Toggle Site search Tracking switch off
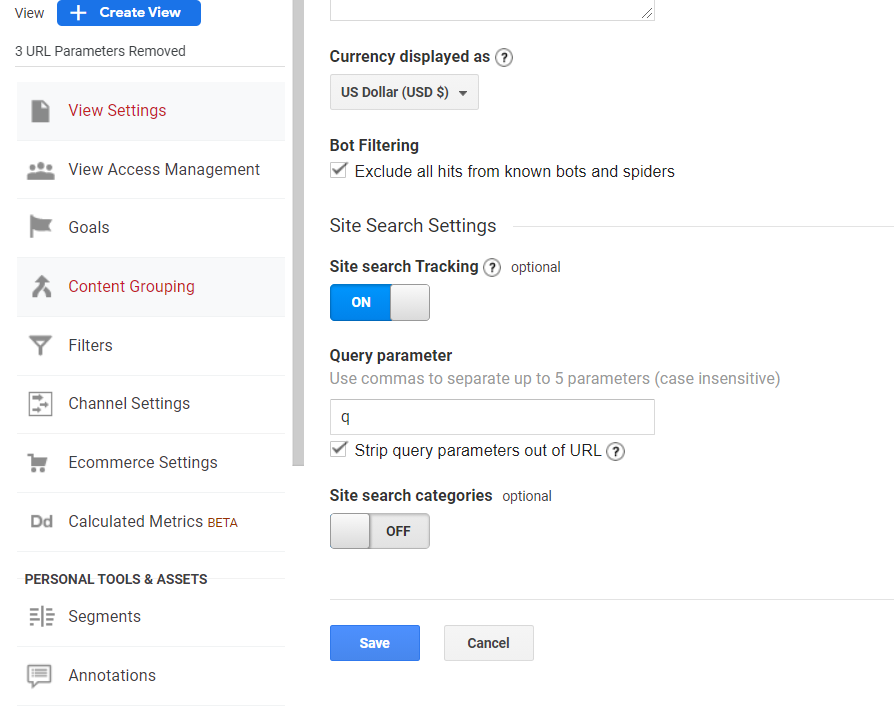This screenshot has height=708, width=894. point(380,303)
